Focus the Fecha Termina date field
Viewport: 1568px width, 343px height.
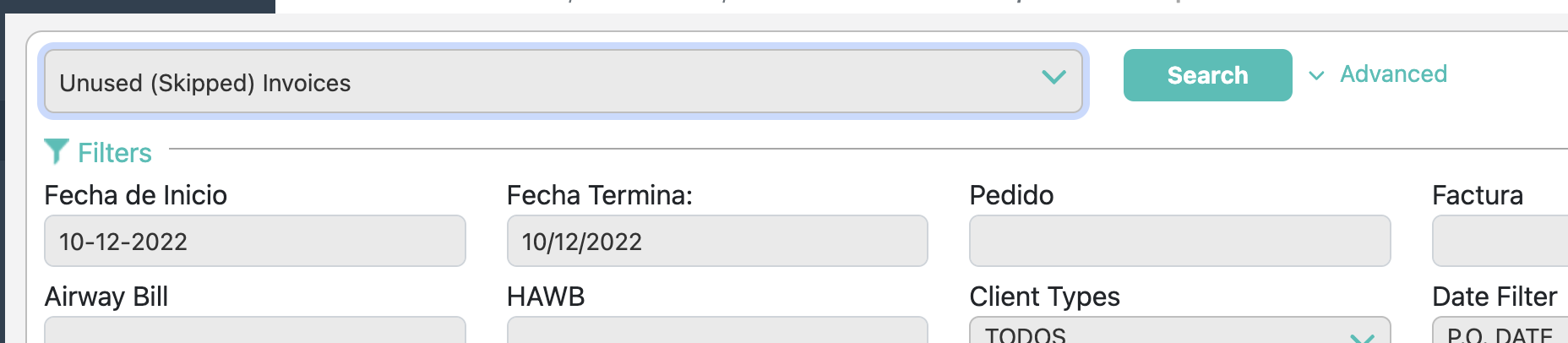pyautogui.click(x=716, y=242)
